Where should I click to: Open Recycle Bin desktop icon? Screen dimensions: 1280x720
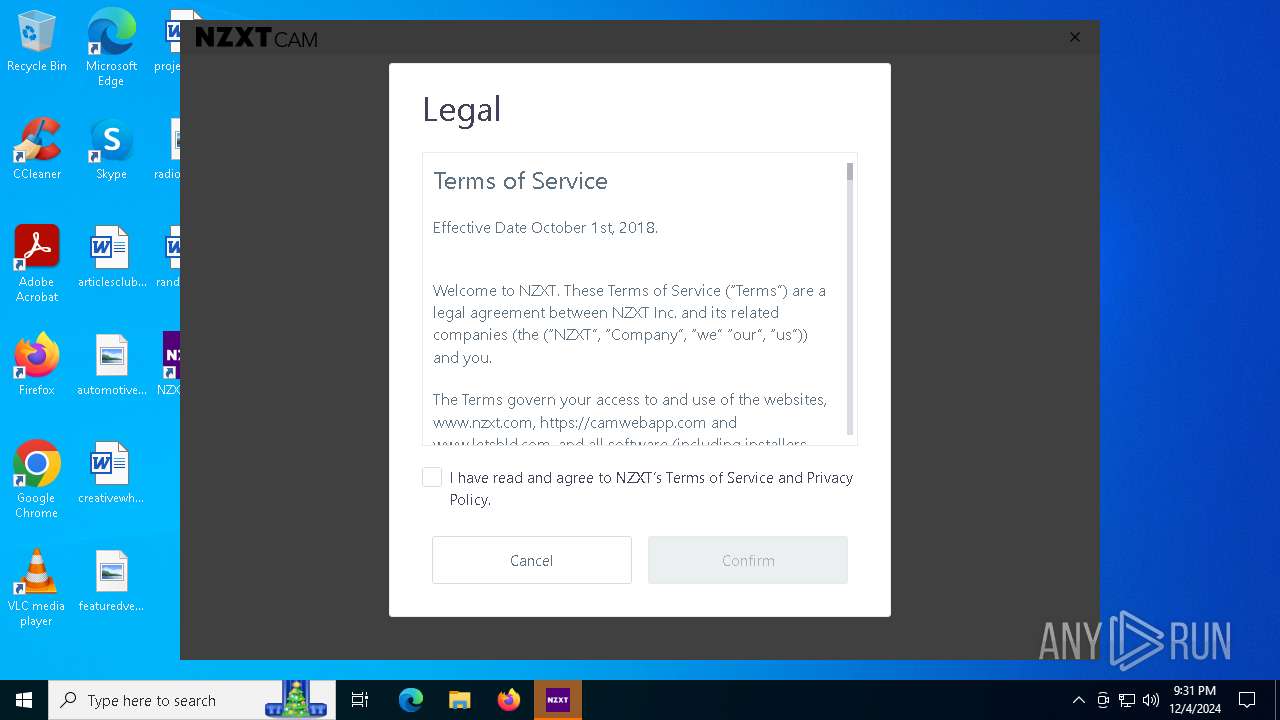(37, 42)
